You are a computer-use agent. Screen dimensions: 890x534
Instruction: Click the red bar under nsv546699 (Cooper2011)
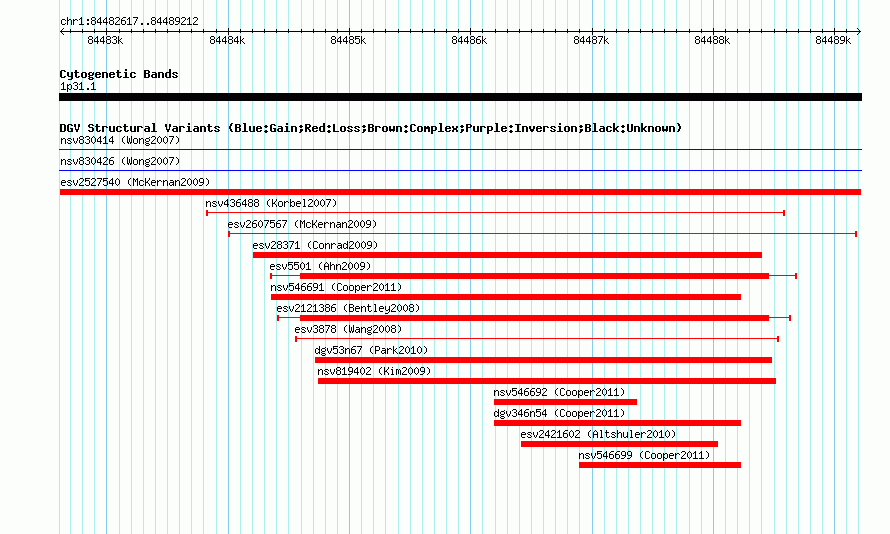point(660,465)
